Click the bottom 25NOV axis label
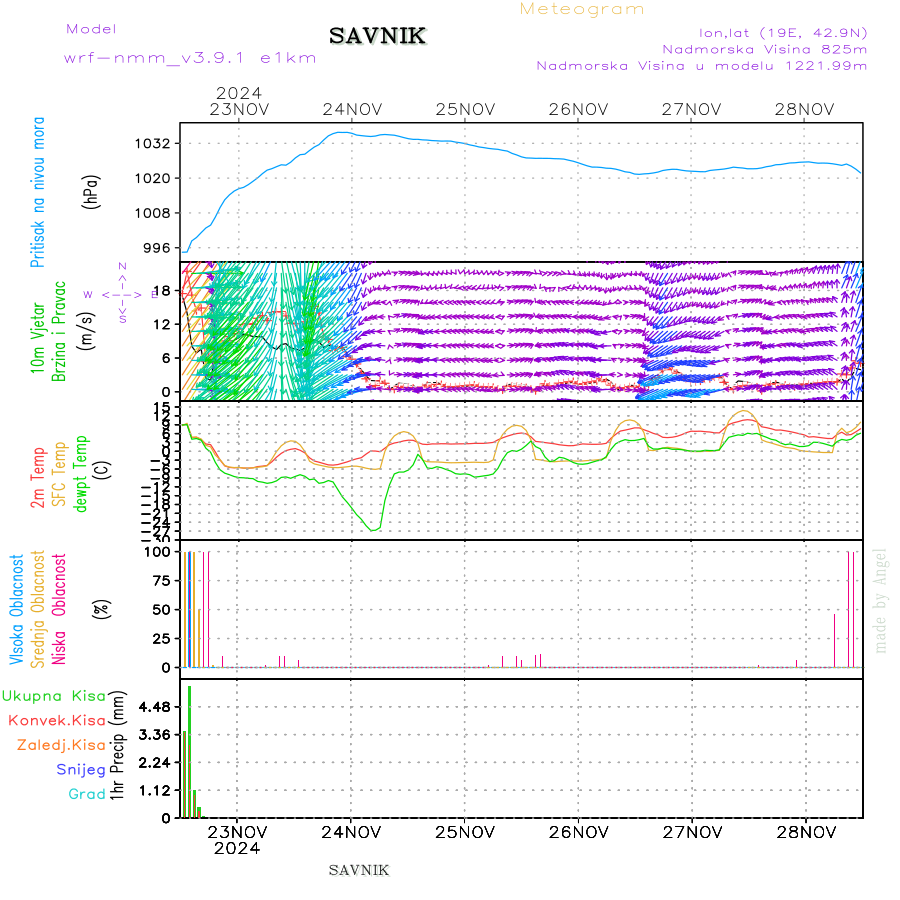The width and height of the screenshot is (900, 900). point(464,832)
